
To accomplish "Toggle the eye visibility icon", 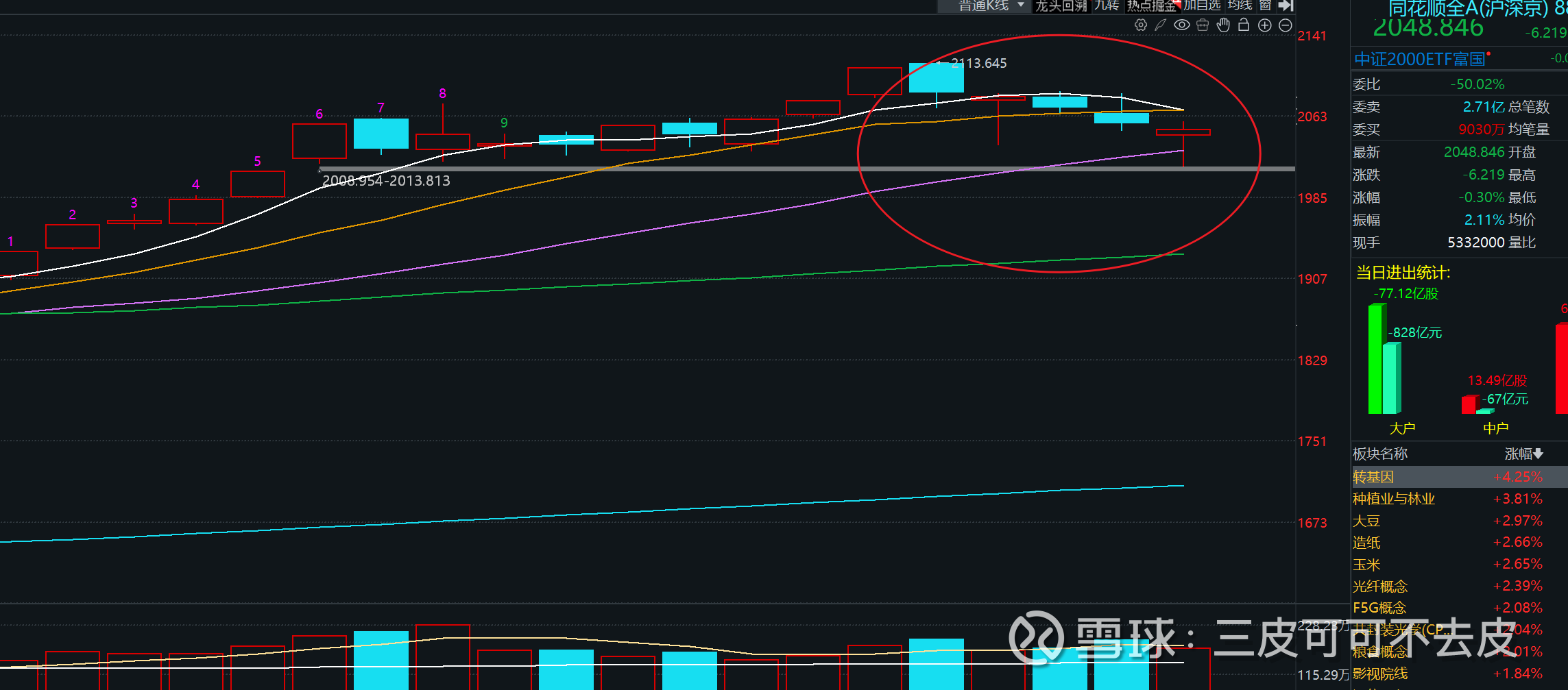I will (1182, 25).
